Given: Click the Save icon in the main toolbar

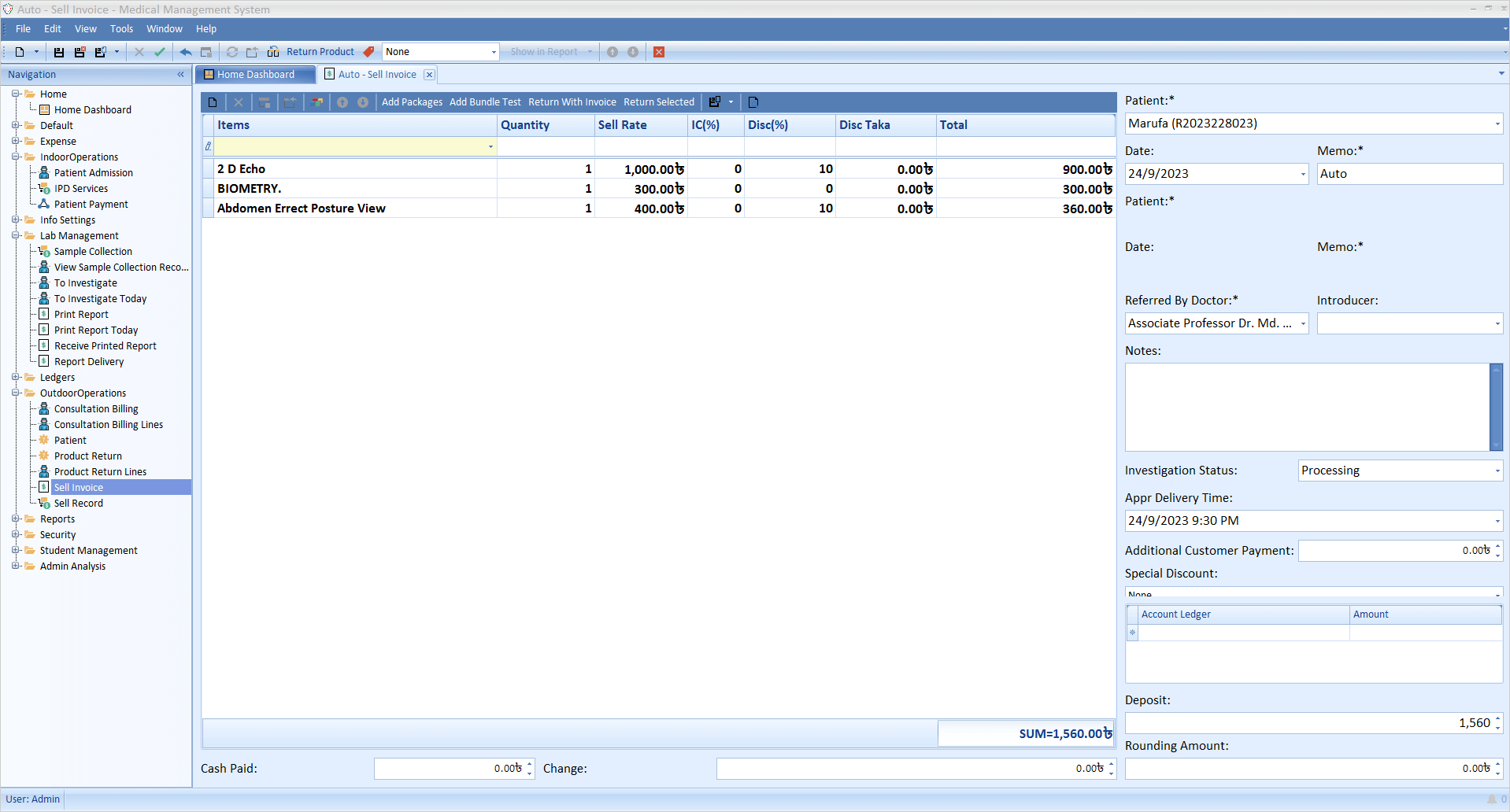Looking at the screenshot, I should [58, 52].
